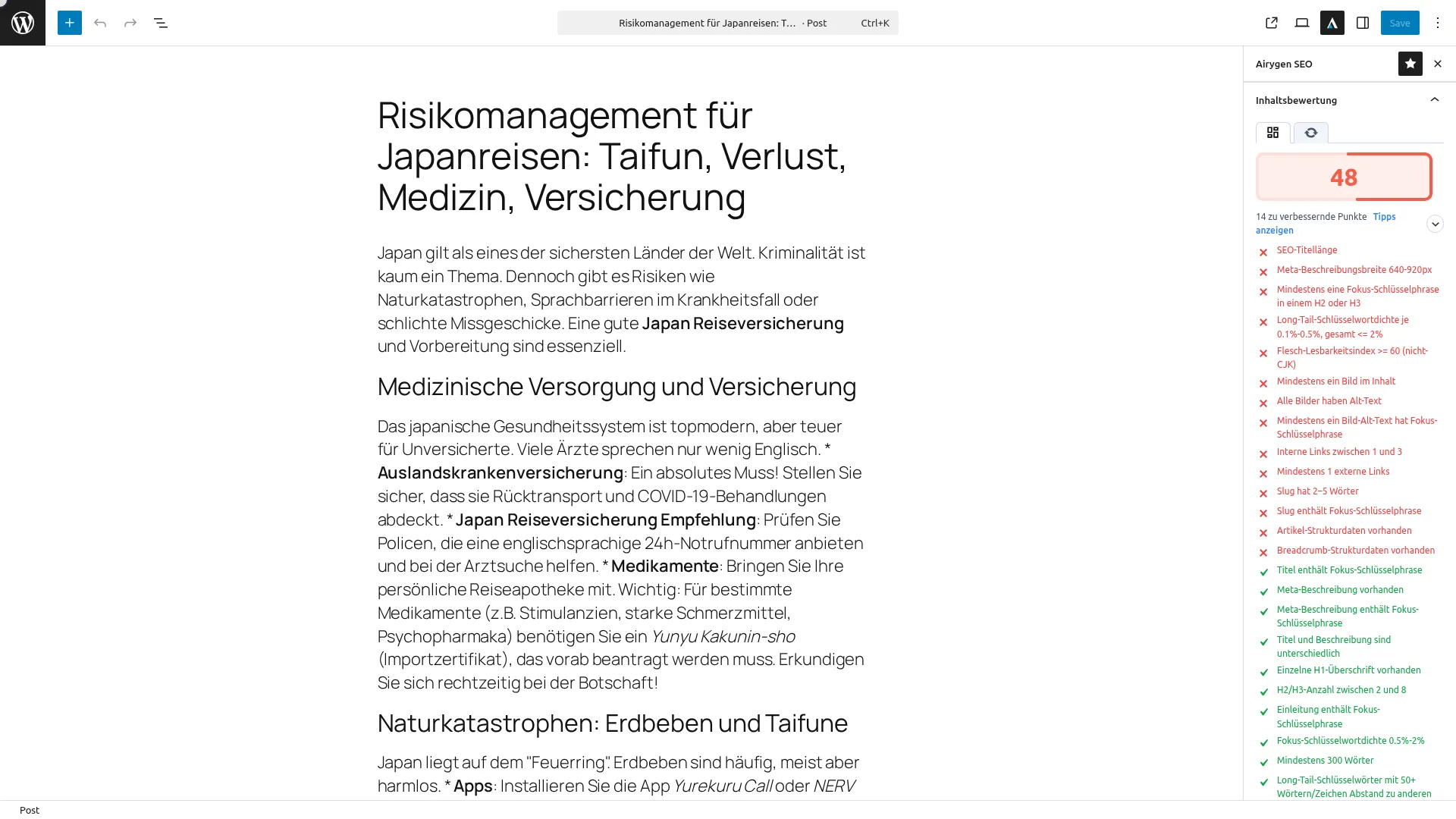This screenshot has height=819, width=1456.
Task: Click the X icon for Slug hat 2–5 Wörter
Action: pos(1263,494)
